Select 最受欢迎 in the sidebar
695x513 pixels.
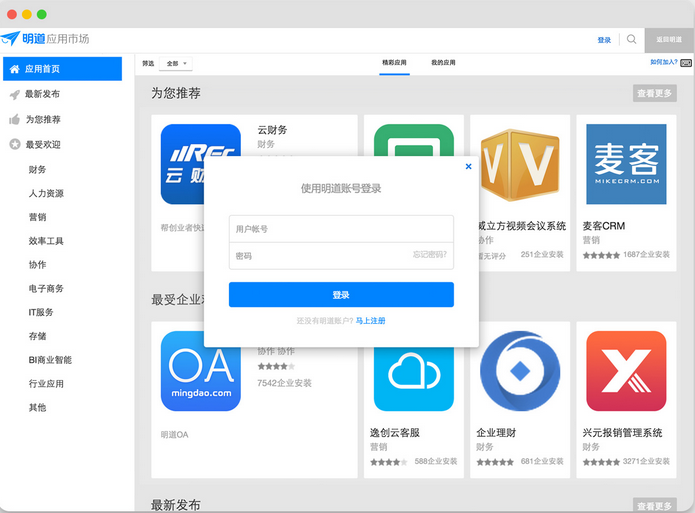43,145
